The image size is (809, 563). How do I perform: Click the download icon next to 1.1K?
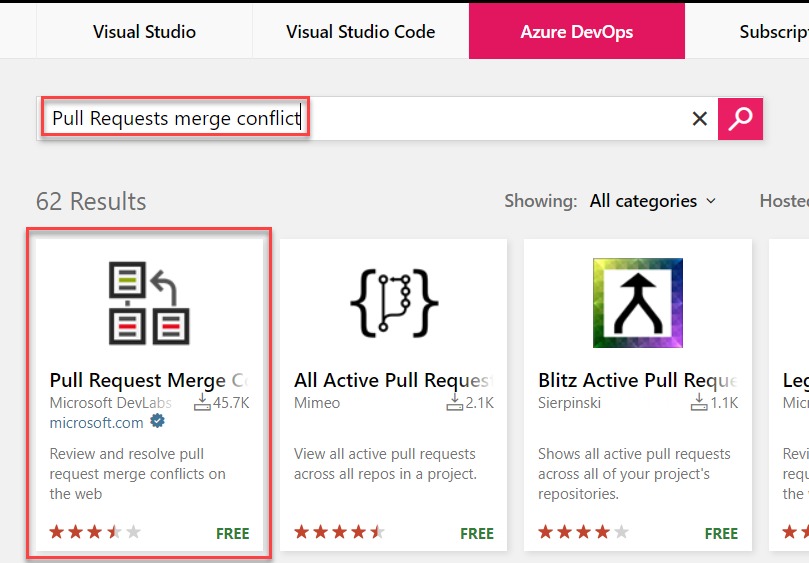pyautogui.click(x=699, y=403)
